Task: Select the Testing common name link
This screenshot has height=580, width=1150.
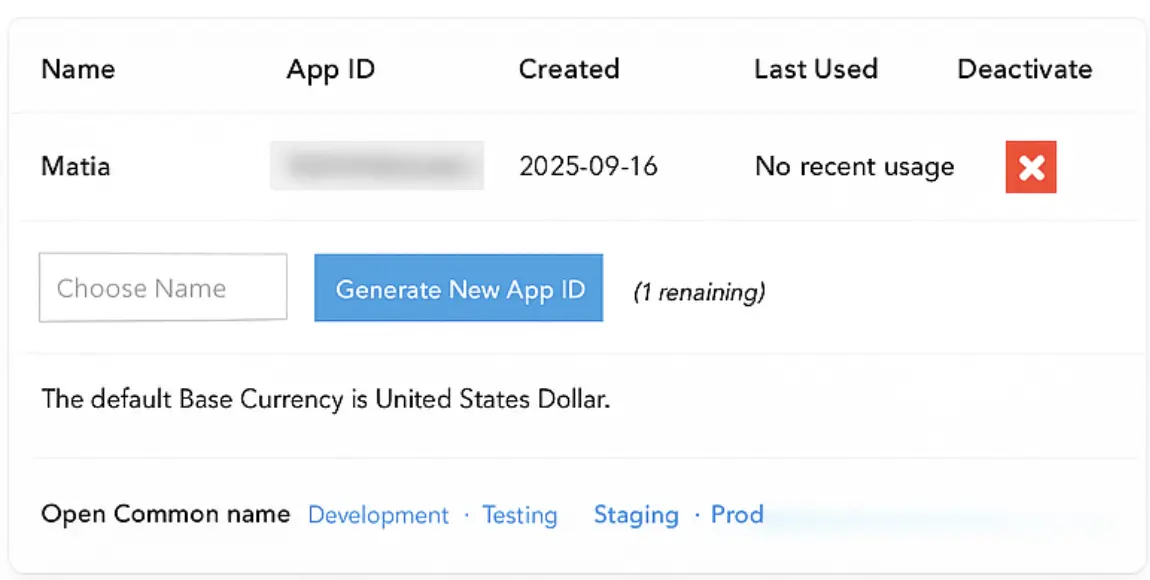Action: click(519, 515)
